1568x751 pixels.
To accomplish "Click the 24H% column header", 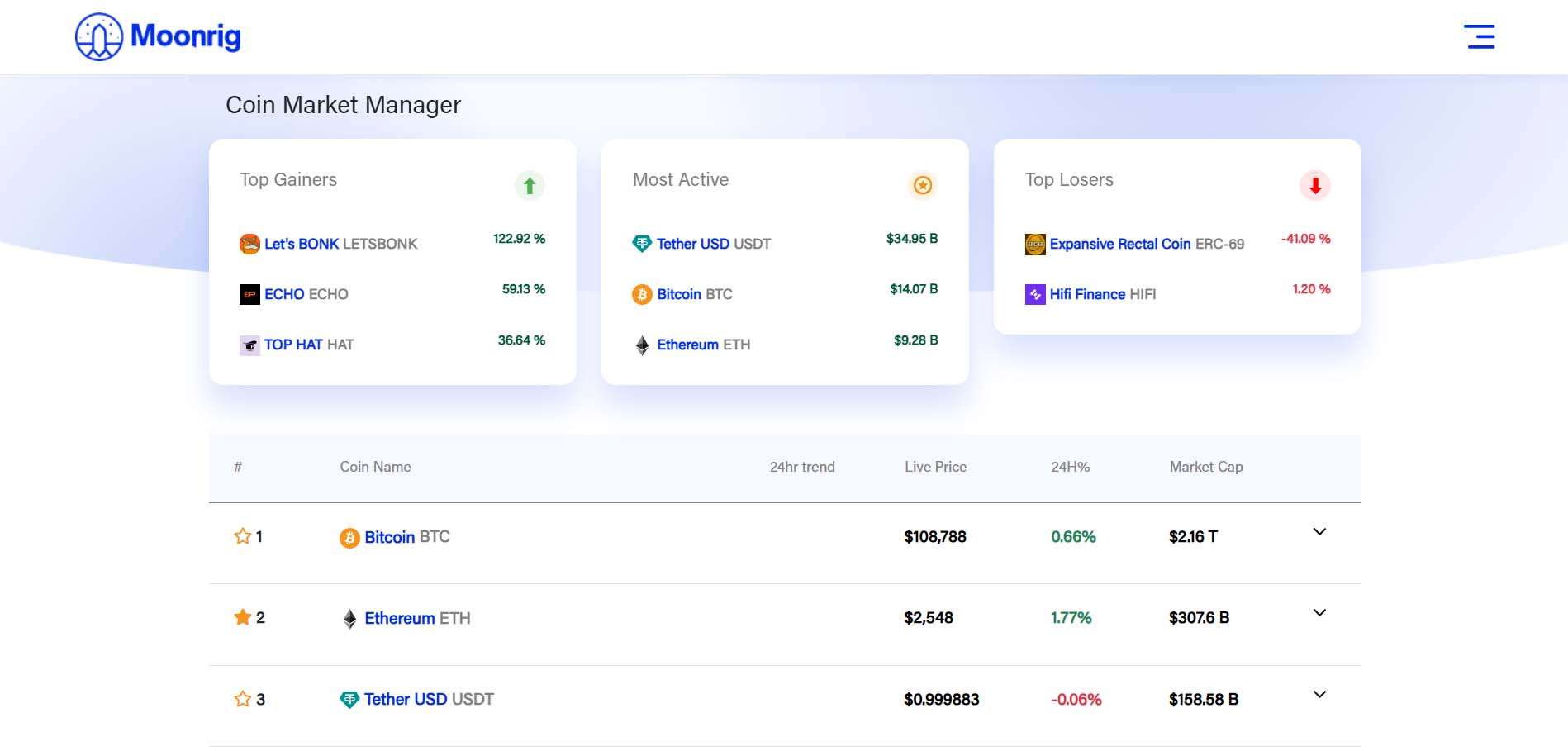I will pyautogui.click(x=1070, y=467).
